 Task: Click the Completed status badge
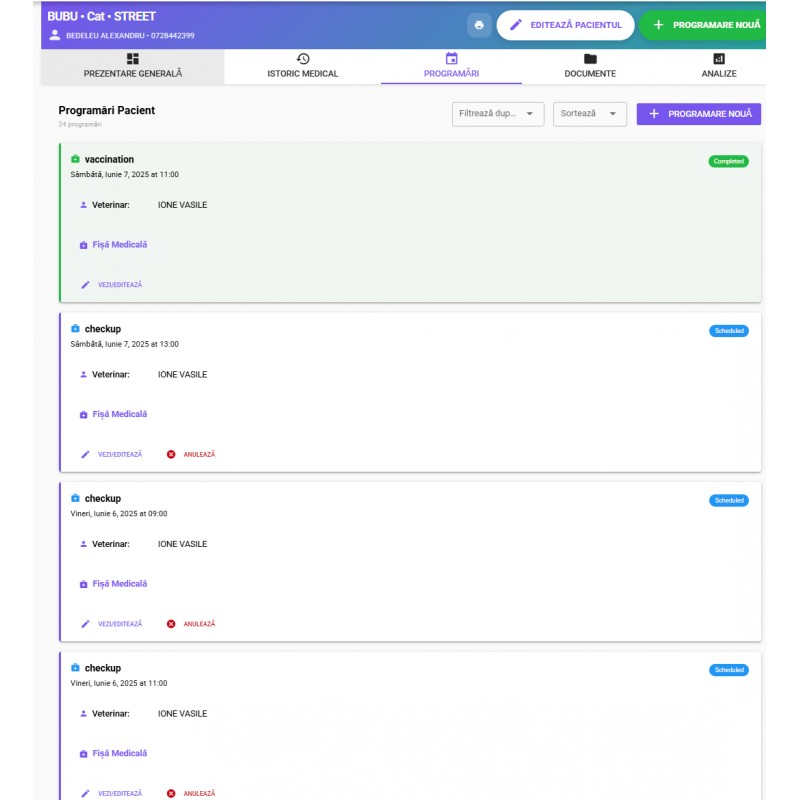[x=728, y=161]
